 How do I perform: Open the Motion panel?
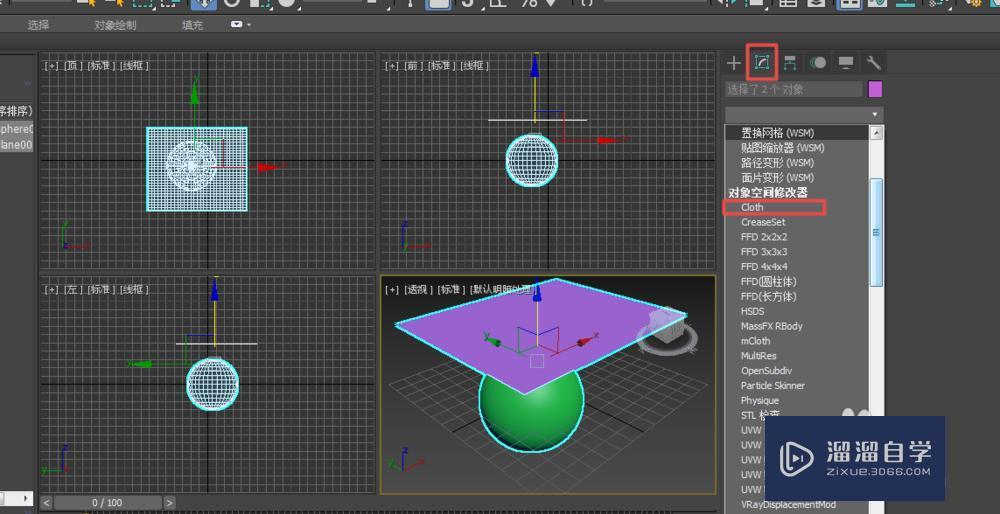(x=818, y=63)
